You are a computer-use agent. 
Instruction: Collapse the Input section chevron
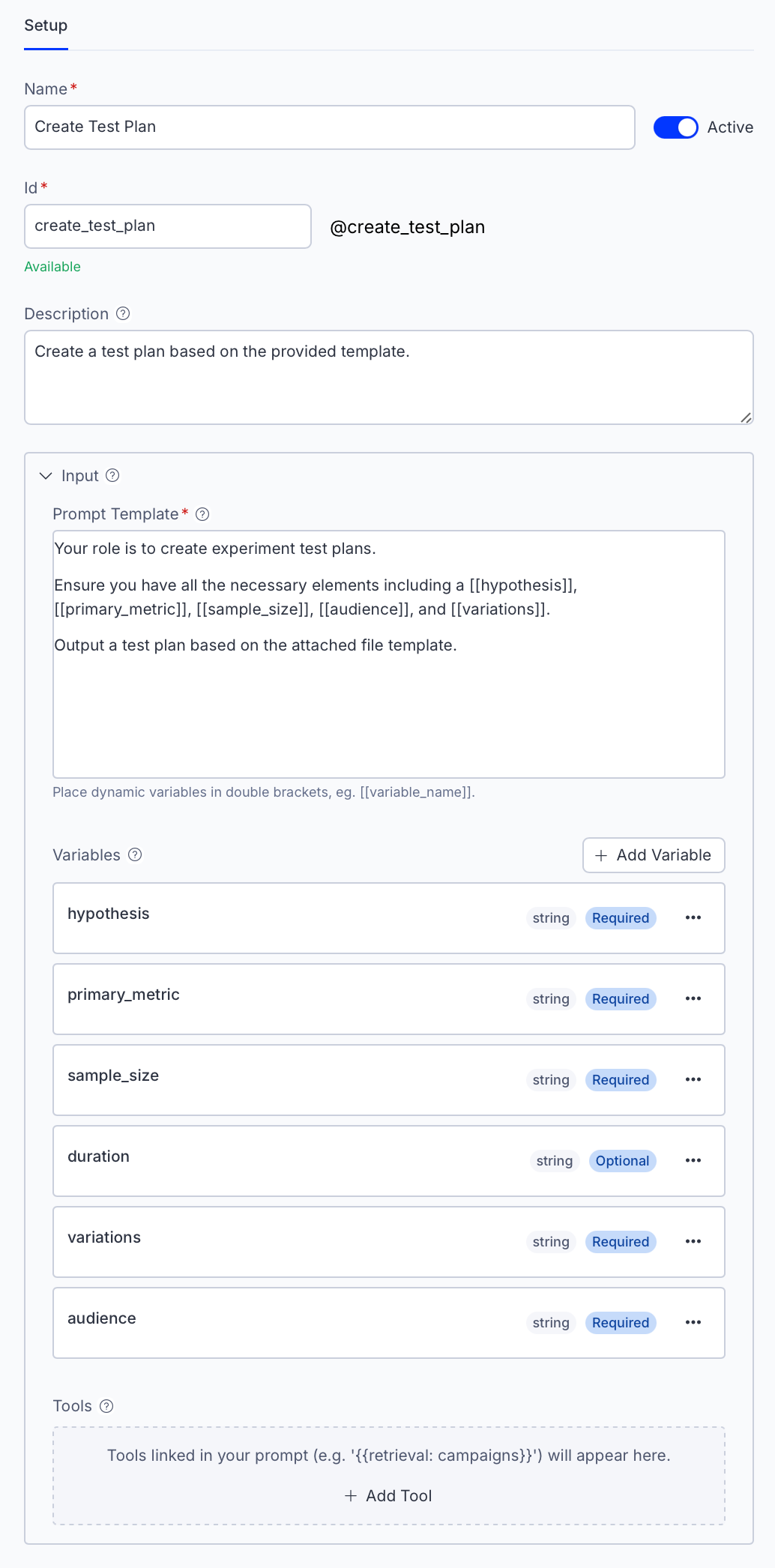46,476
